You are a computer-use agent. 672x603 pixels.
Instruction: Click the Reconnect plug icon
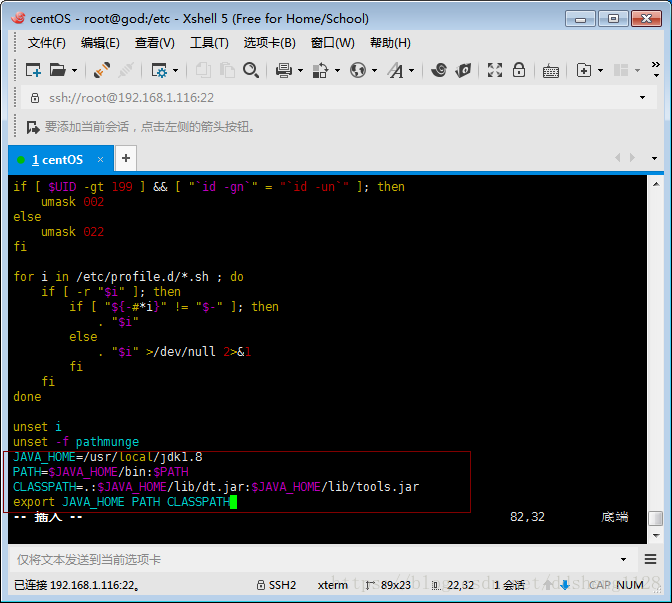tap(102, 70)
